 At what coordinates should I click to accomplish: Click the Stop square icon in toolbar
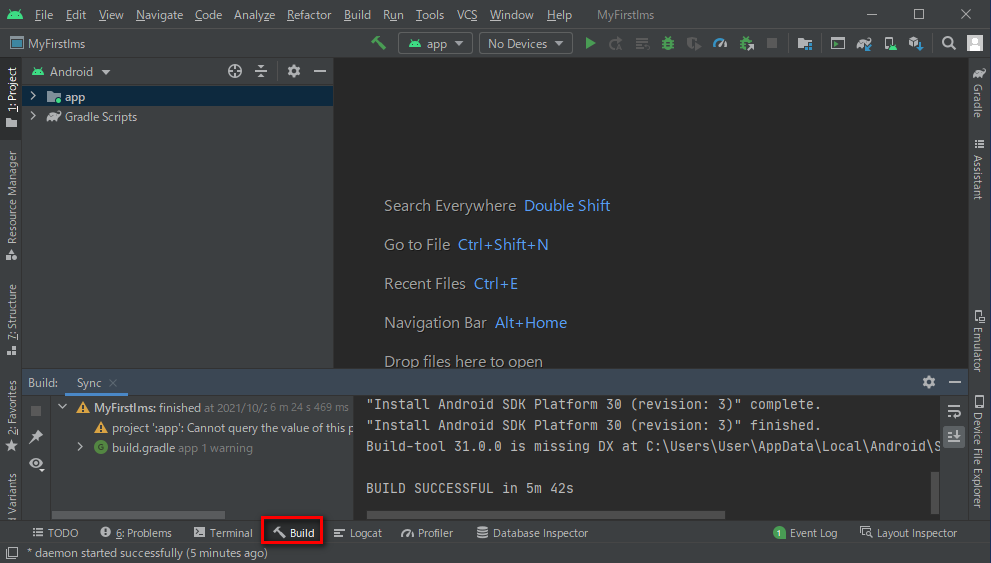point(772,43)
